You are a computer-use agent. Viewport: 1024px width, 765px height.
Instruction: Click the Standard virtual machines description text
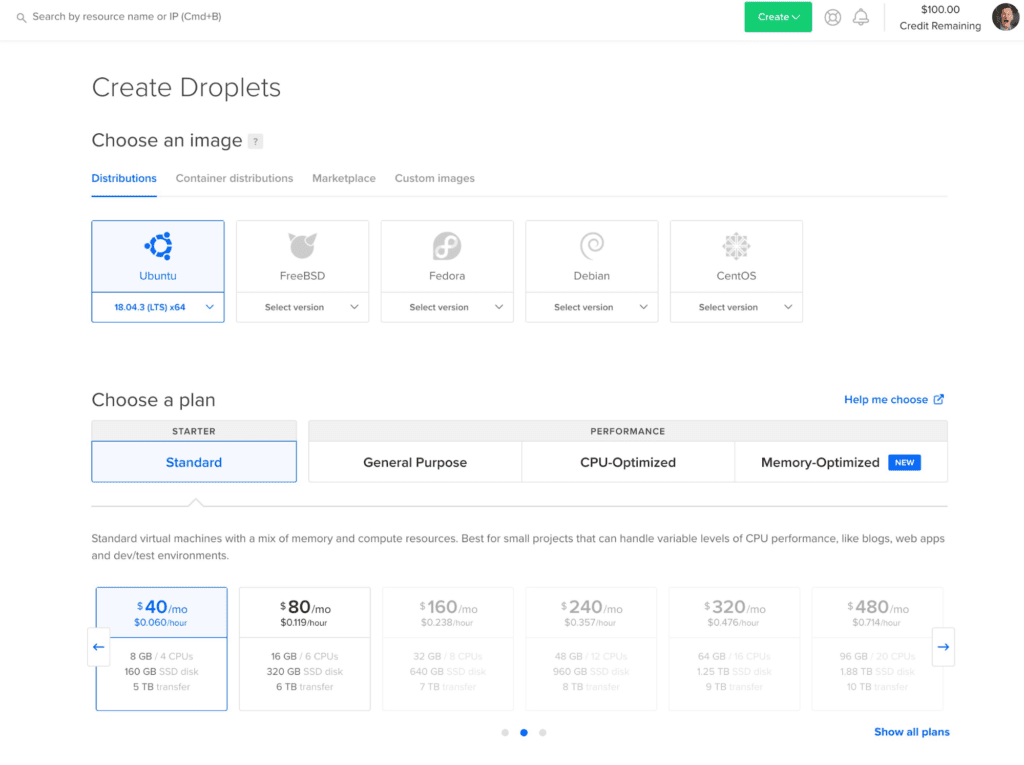(518, 547)
